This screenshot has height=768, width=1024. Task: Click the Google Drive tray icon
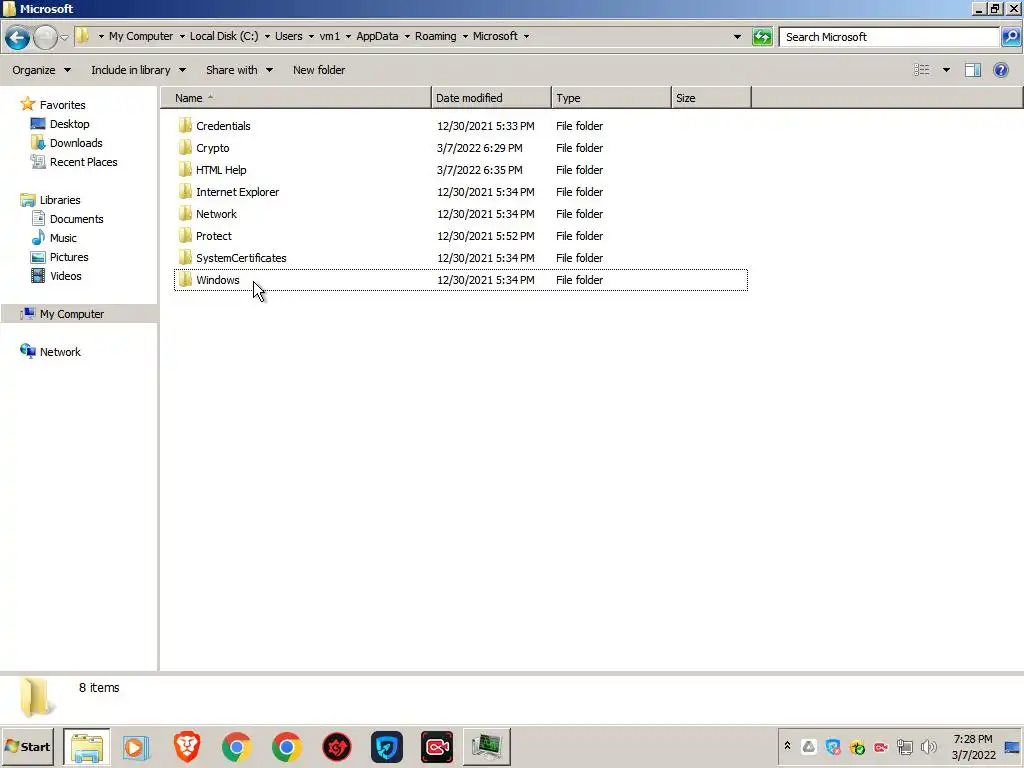pos(808,747)
